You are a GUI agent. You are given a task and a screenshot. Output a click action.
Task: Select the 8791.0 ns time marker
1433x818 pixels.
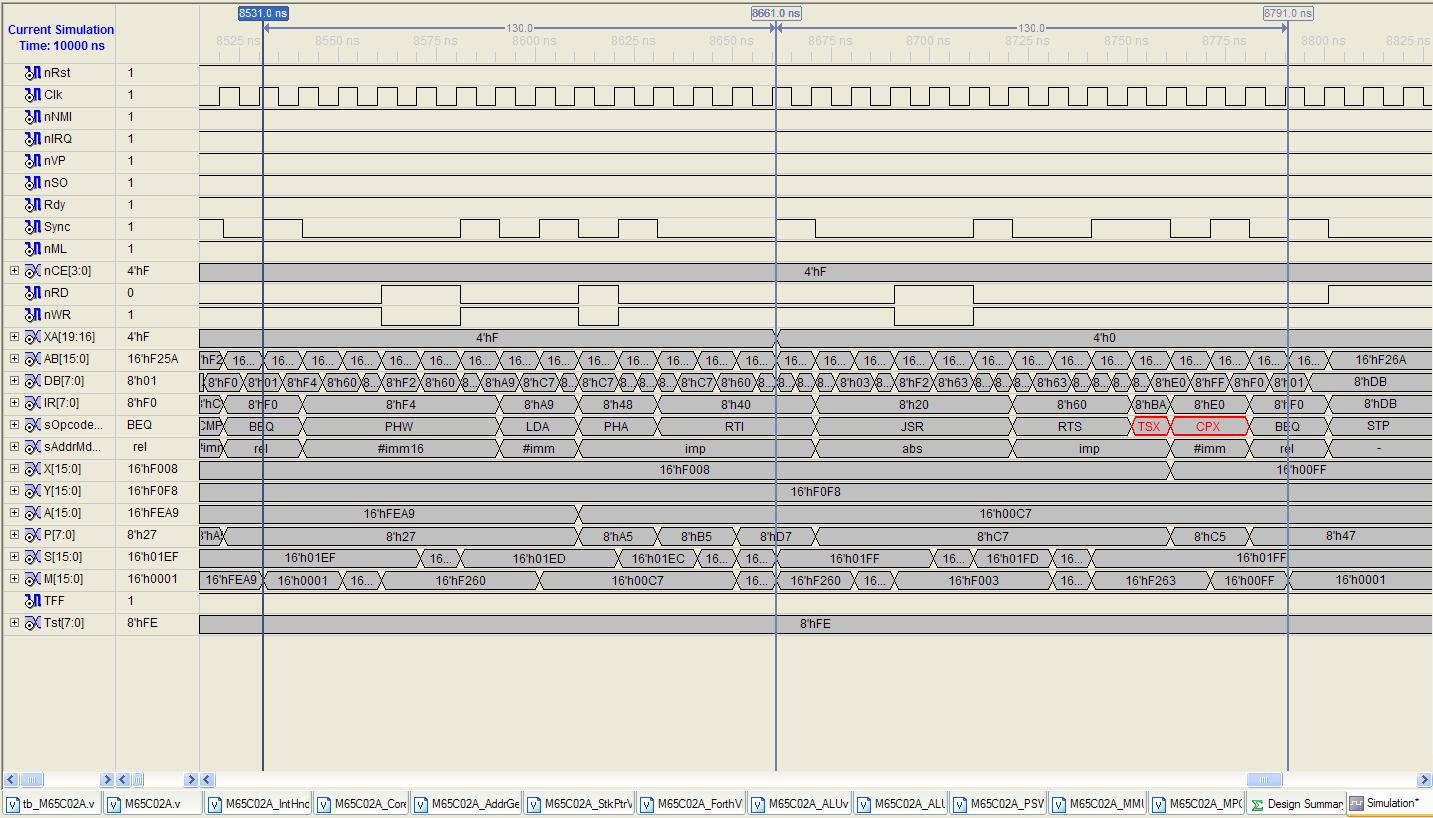coord(1287,14)
